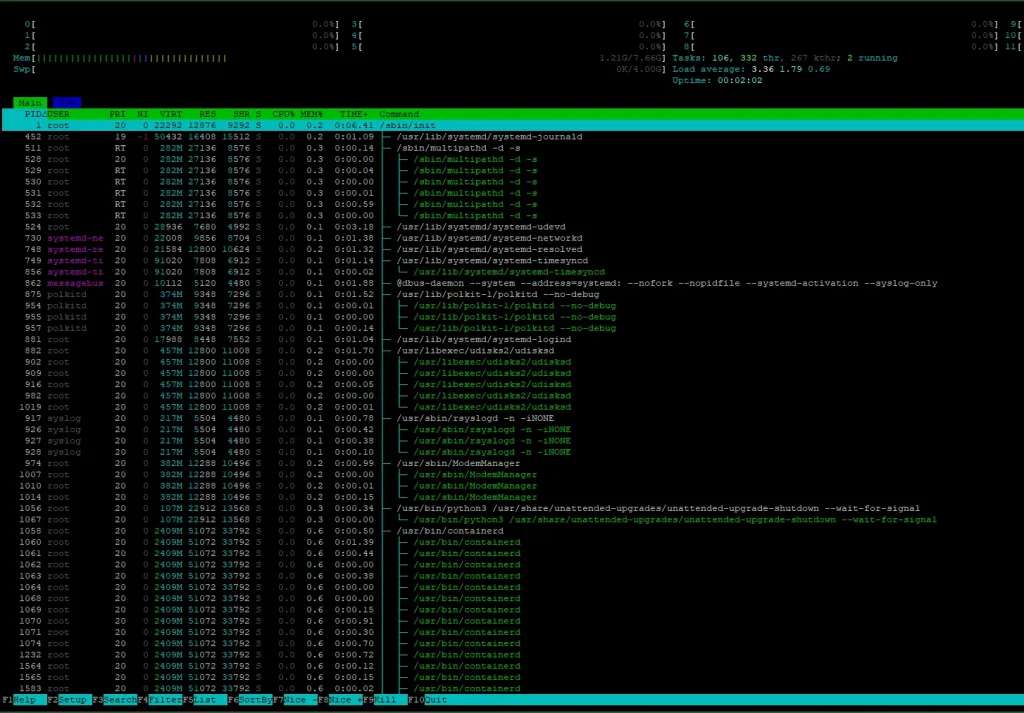Click the CPU 6 usage meter
Image resolution: width=1024 pixels, height=713 pixels.
[840, 24]
